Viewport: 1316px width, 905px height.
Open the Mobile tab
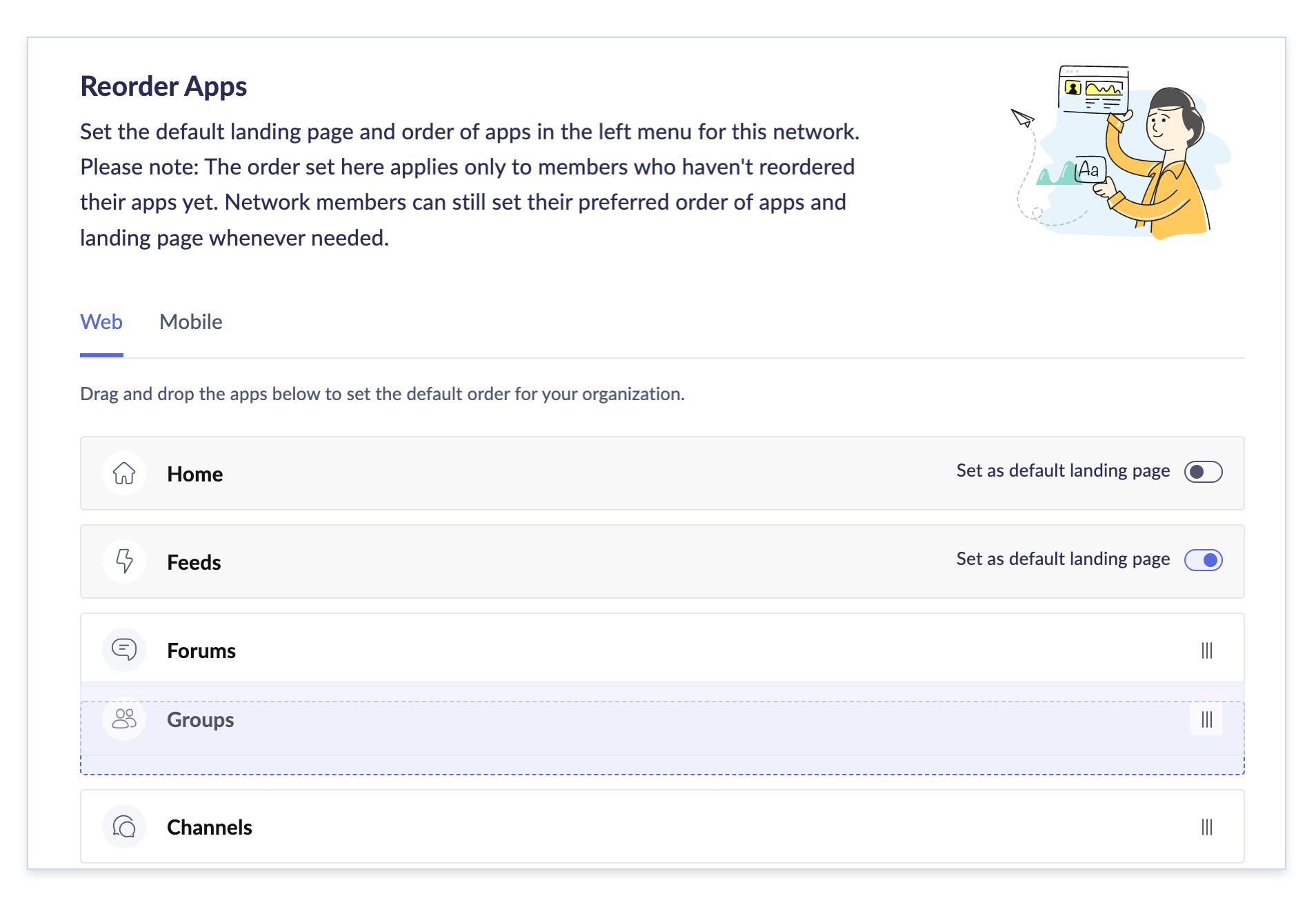click(190, 322)
